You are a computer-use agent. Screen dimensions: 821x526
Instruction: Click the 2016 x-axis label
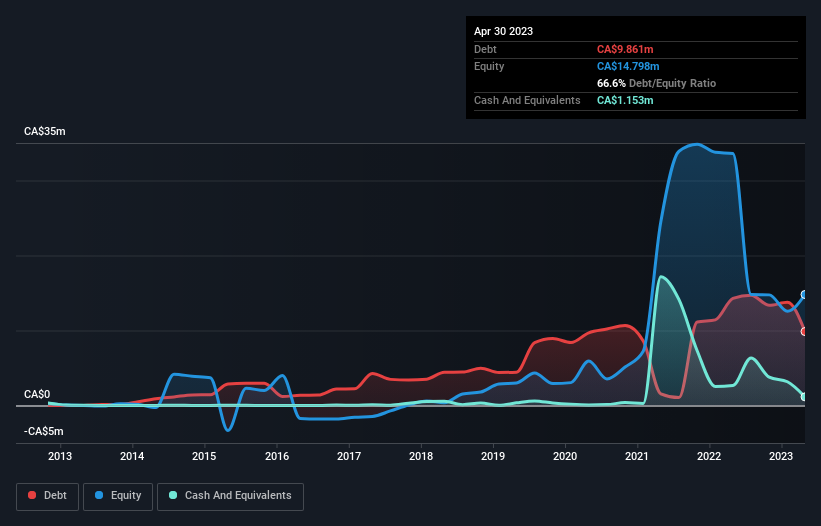click(277, 456)
